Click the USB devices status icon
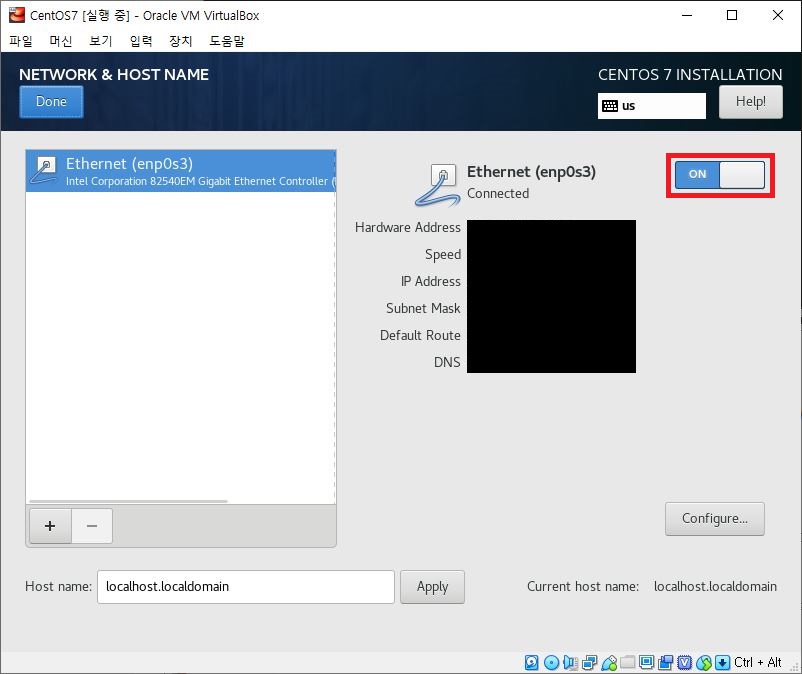Image resolution: width=802 pixels, height=674 pixels. 609,662
